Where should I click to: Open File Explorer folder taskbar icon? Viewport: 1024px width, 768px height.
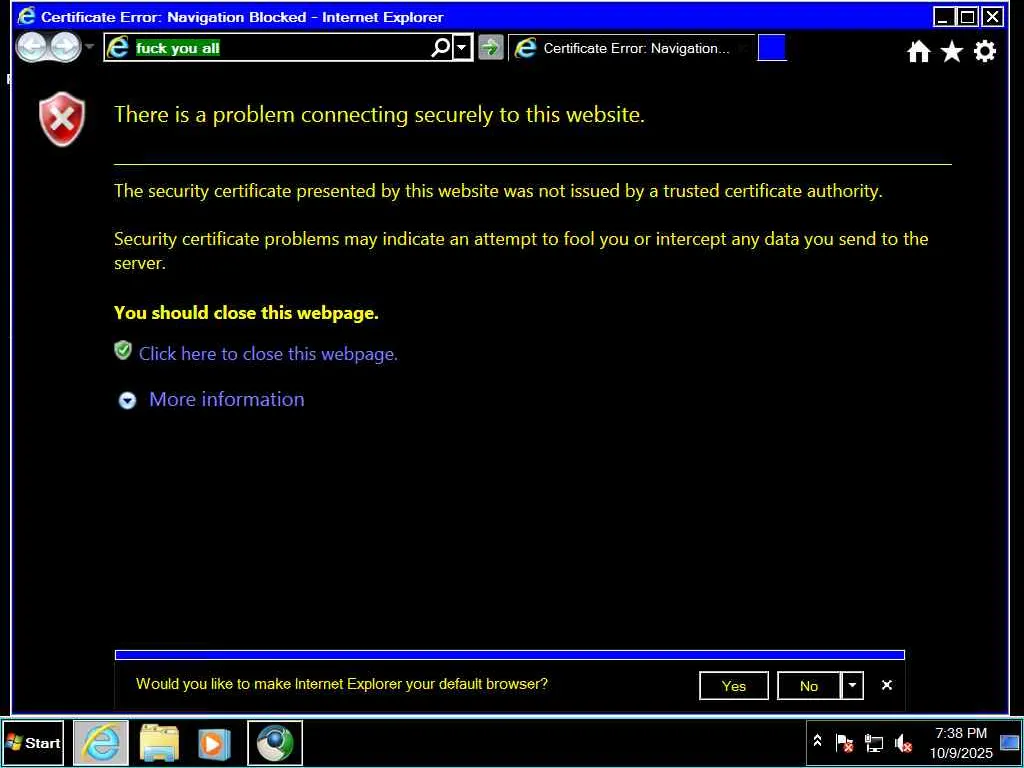point(159,743)
